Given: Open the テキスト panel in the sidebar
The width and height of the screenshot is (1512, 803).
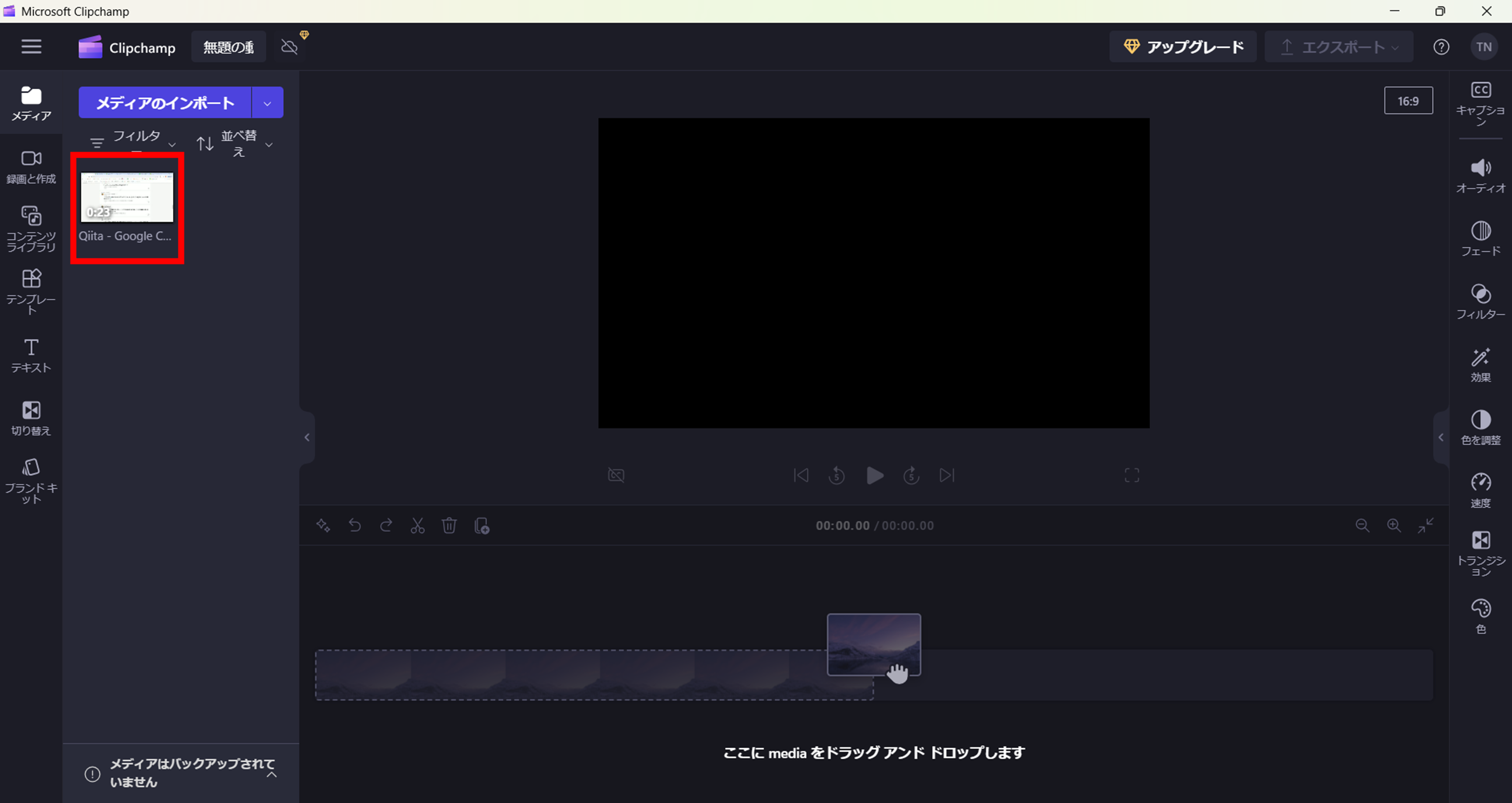Looking at the screenshot, I should (x=31, y=354).
